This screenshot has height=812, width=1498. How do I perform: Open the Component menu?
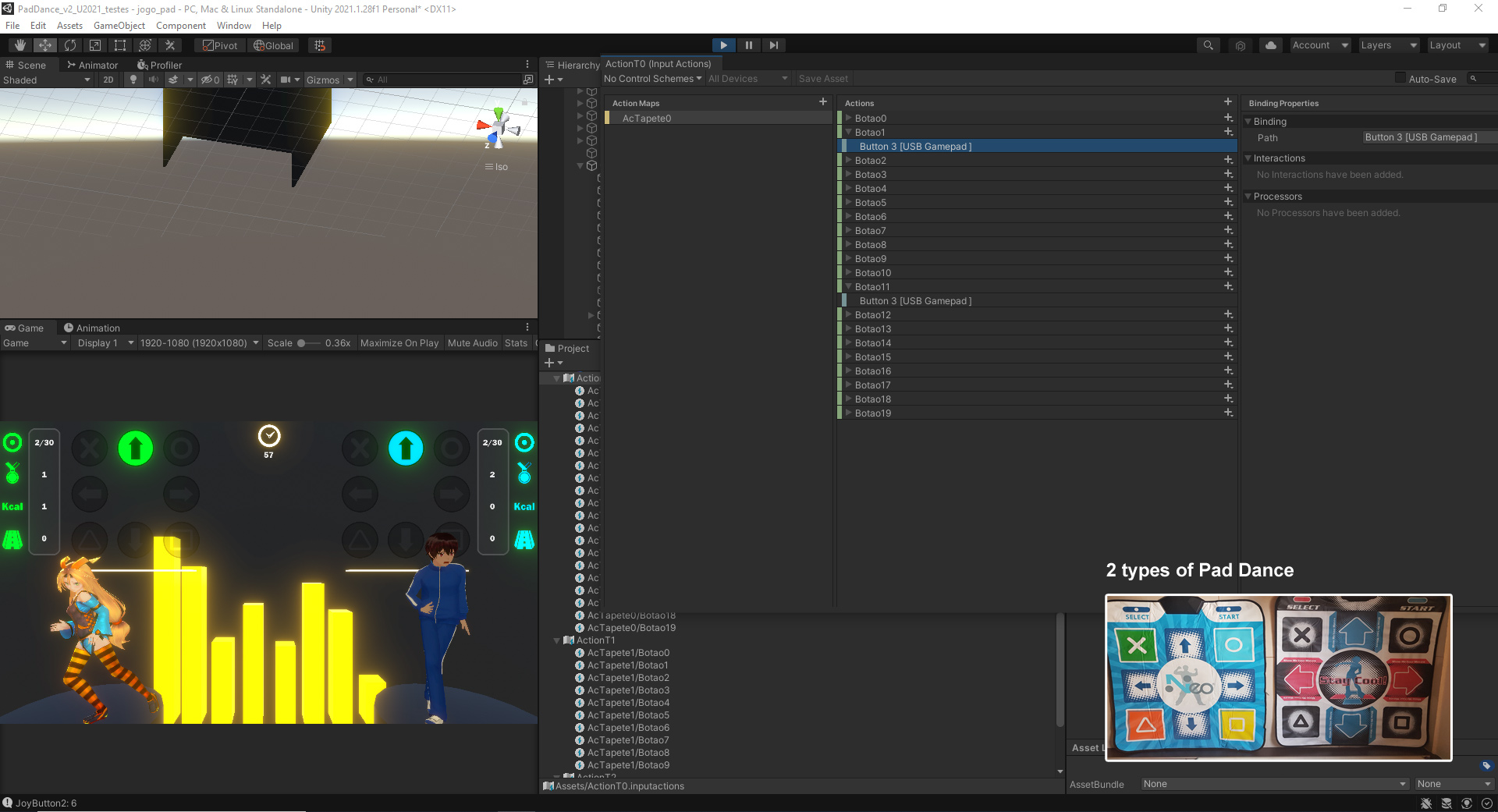180,25
